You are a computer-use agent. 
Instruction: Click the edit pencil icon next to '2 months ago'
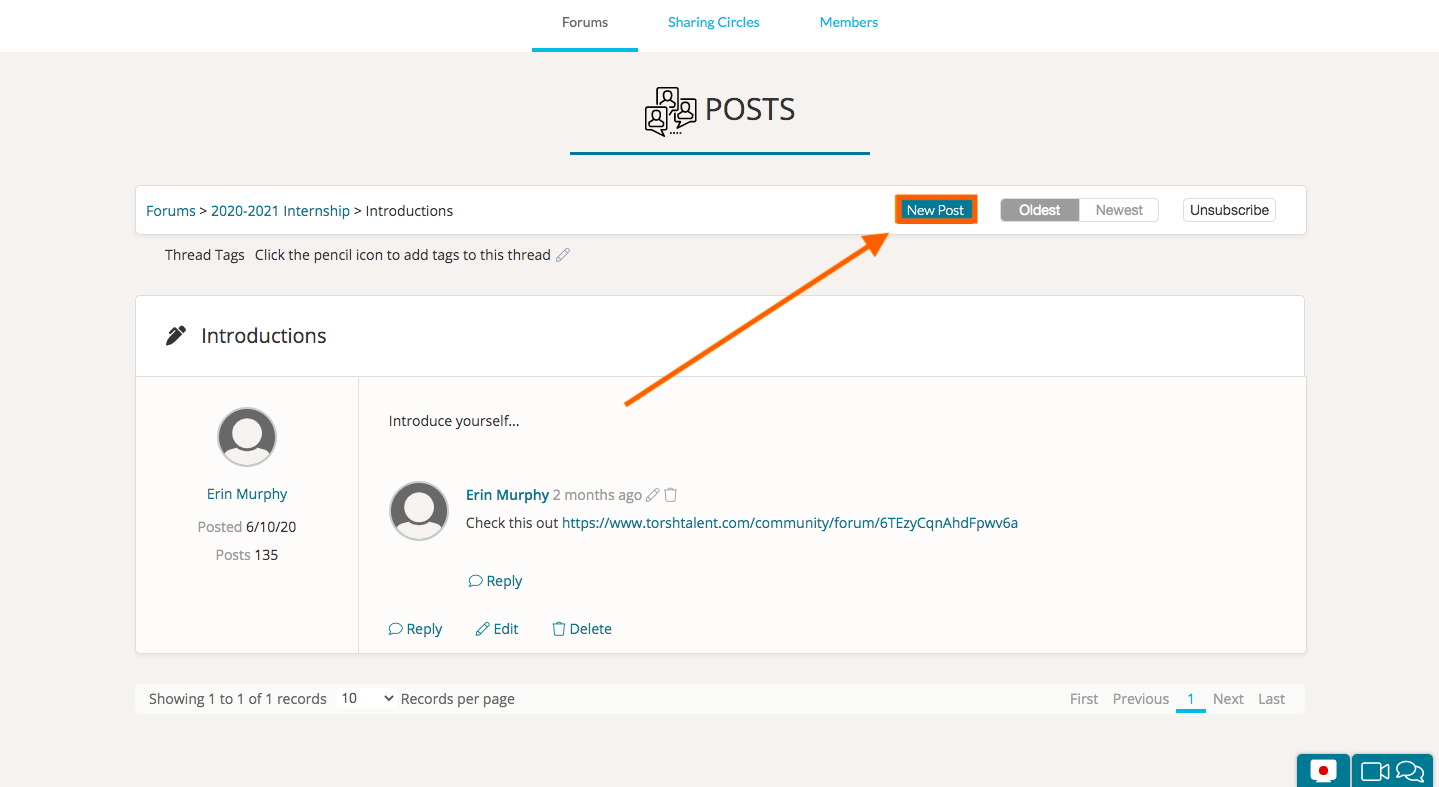(x=653, y=495)
